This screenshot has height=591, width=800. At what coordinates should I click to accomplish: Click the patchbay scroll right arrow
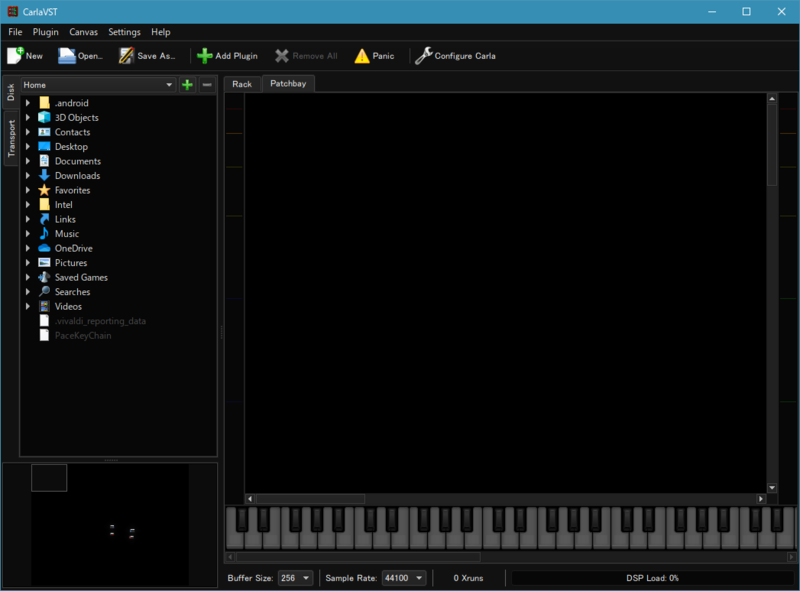pos(761,499)
